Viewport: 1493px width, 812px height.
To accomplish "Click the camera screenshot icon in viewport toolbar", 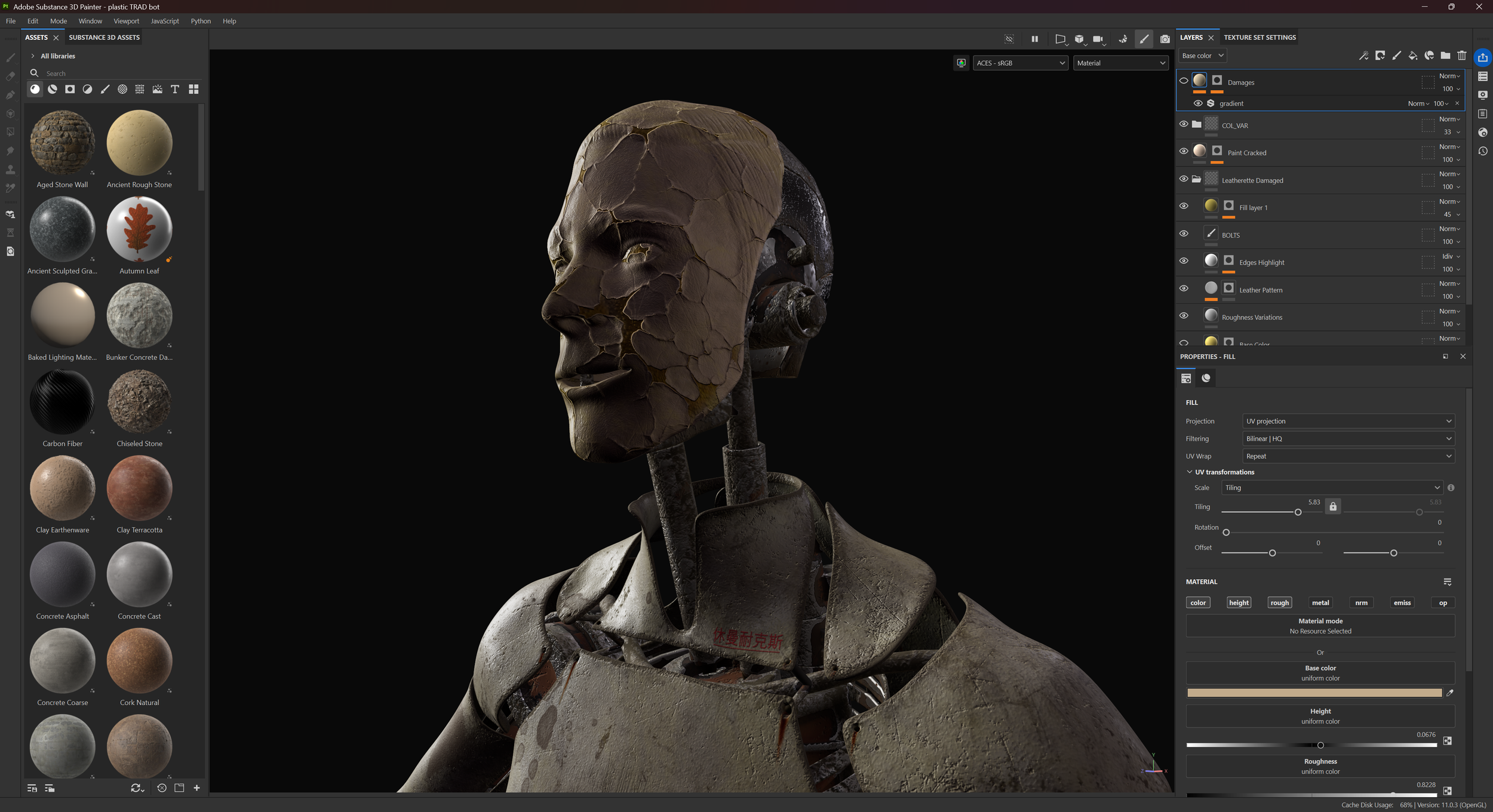I will coord(1165,39).
